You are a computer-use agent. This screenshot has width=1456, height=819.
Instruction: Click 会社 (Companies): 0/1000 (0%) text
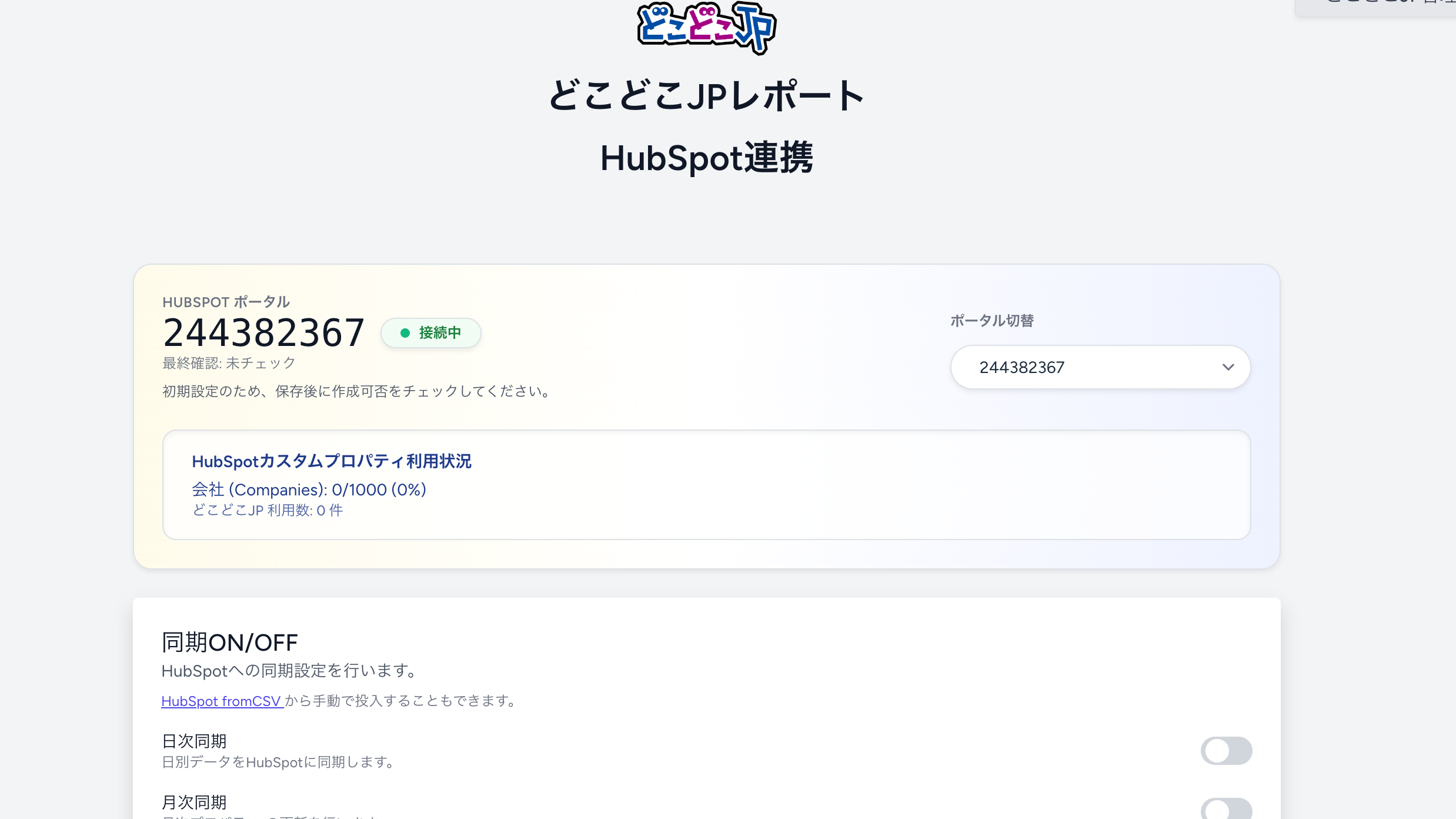[309, 490]
